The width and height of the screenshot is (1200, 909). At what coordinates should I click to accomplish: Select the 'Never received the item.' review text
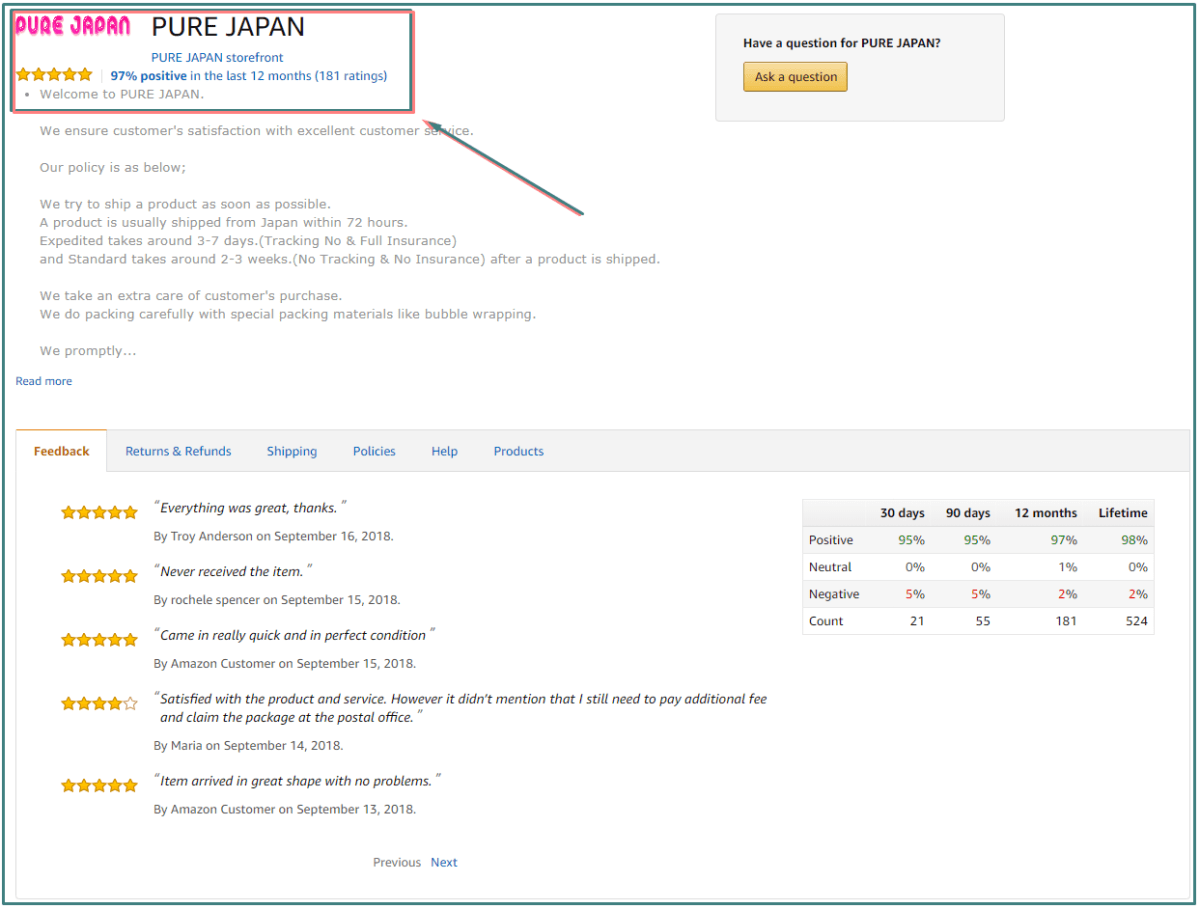232,571
